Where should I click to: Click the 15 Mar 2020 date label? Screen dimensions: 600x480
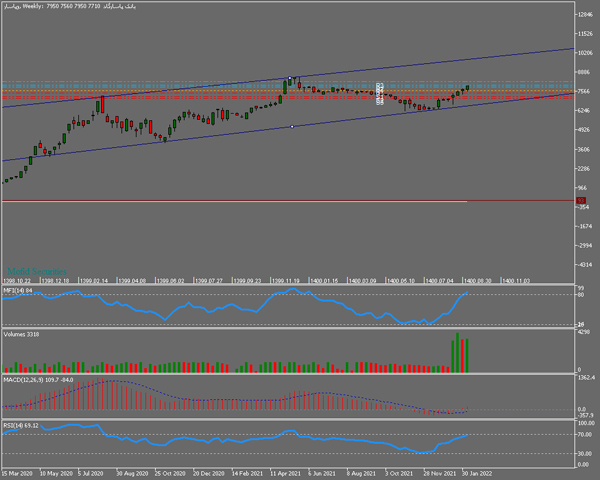point(18,471)
